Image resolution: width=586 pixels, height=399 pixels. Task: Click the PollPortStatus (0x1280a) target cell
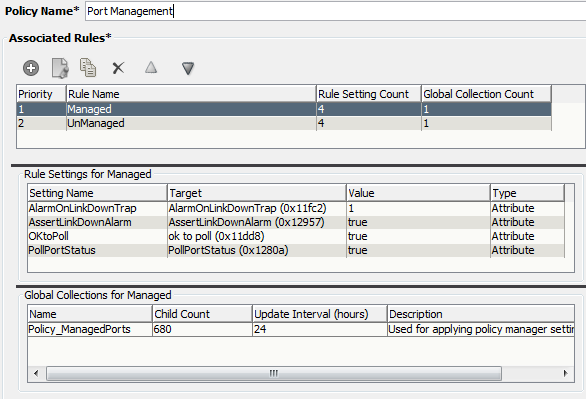(x=256, y=250)
